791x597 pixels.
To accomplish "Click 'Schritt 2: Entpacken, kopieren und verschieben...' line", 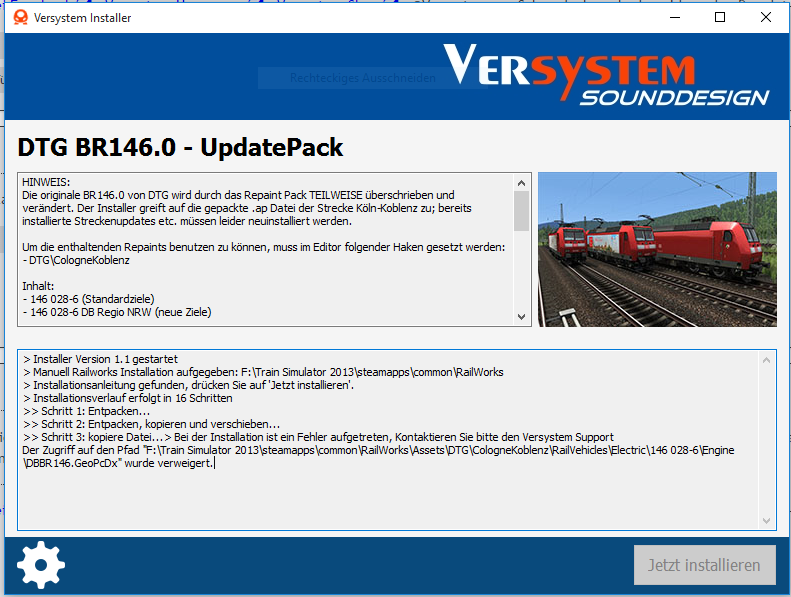I will [151, 424].
